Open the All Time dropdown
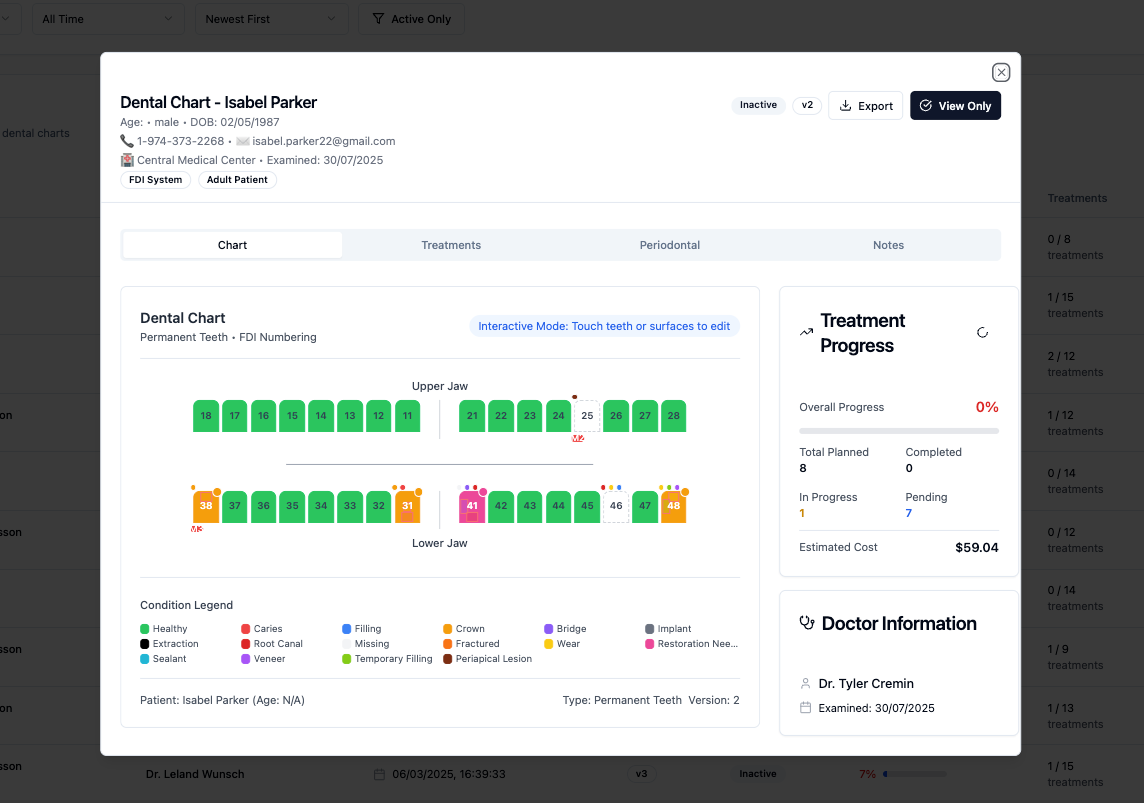1144x803 pixels. [108, 19]
